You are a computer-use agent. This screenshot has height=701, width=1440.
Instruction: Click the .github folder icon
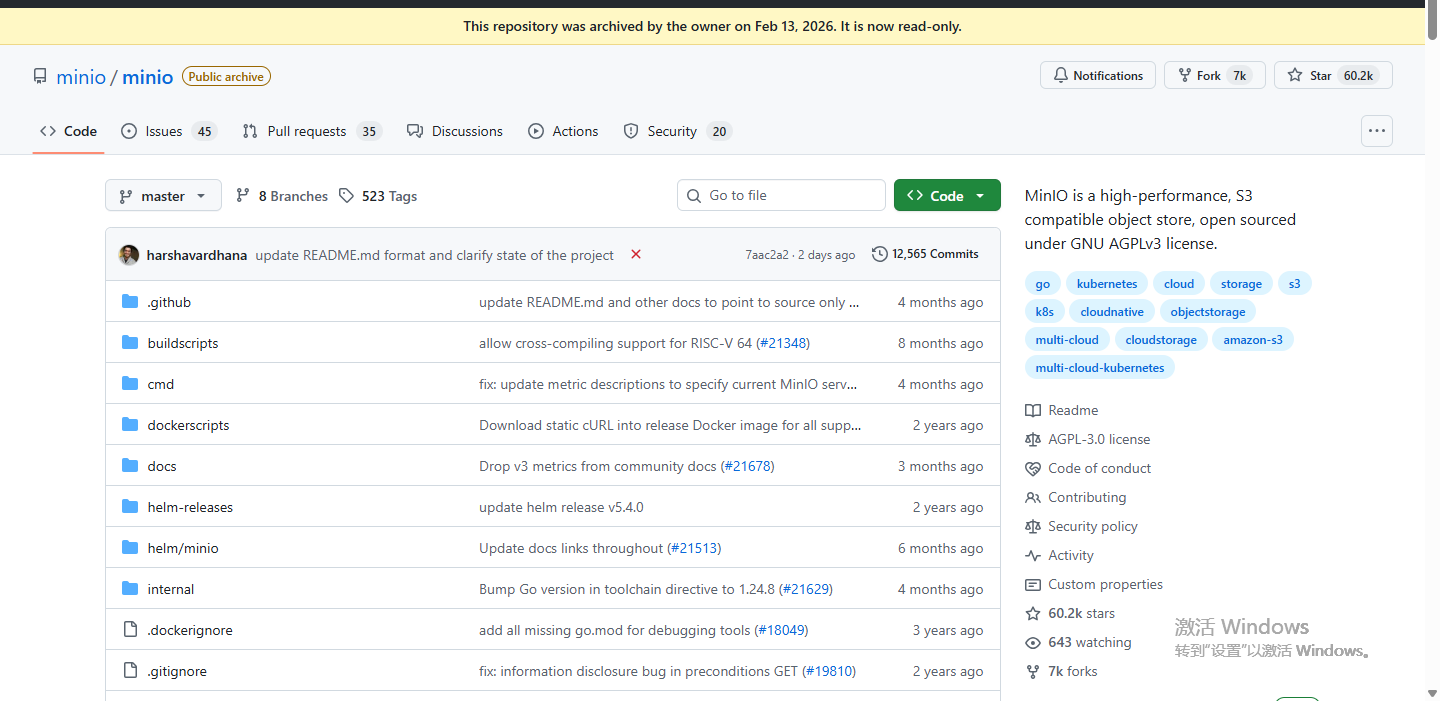130,302
